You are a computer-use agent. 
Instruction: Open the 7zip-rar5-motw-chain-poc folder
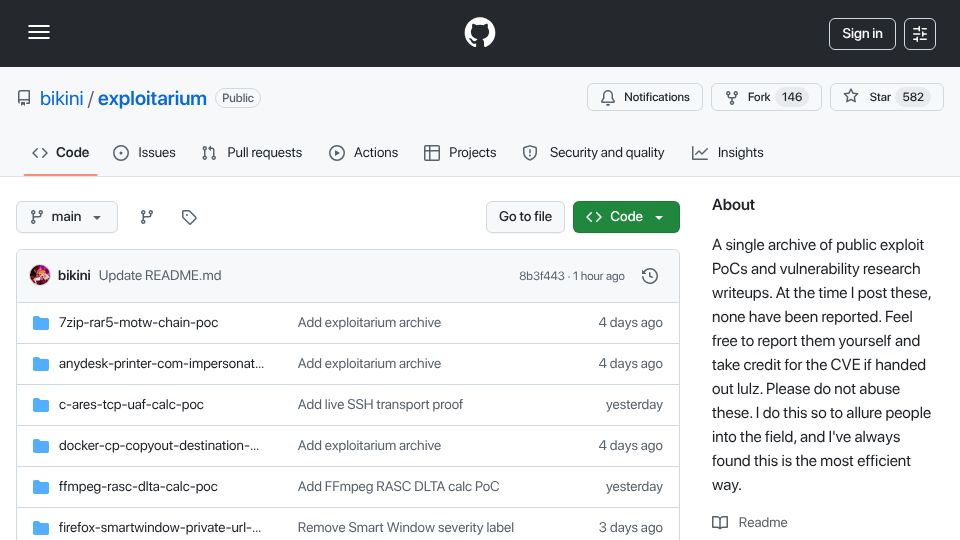coord(138,323)
